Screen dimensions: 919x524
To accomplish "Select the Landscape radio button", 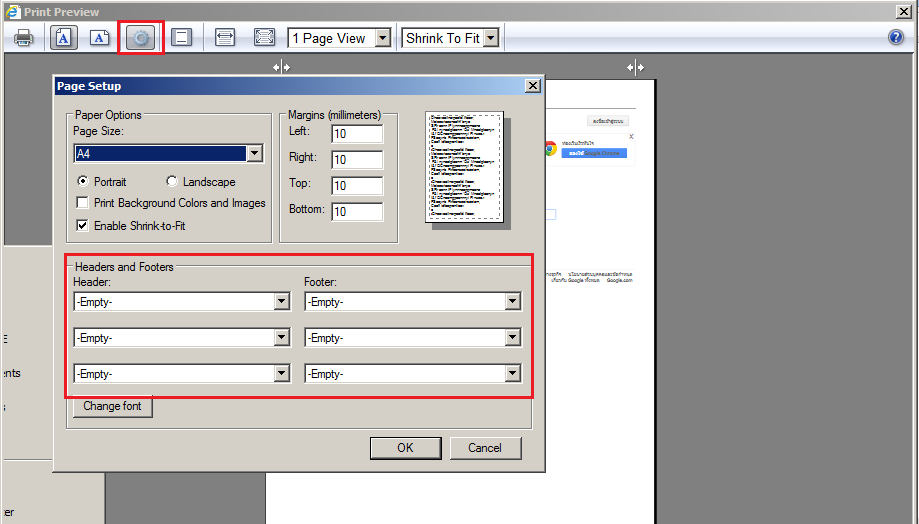I will click(172, 181).
